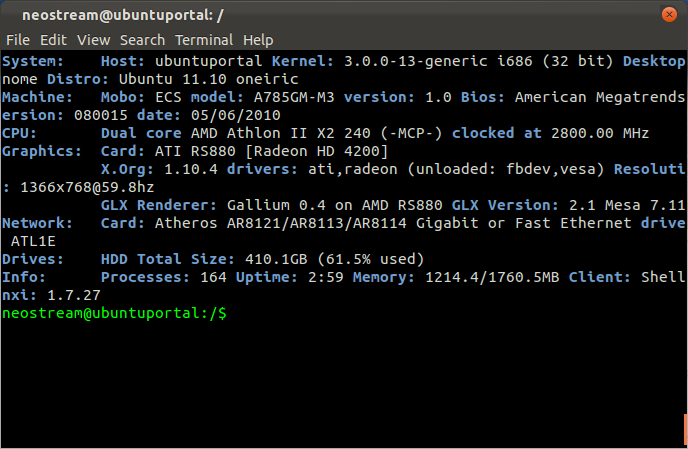The width and height of the screenshot is (688, 449).
Task: Open the View menu
Action: pyautogui.click(x=93, y=40)
